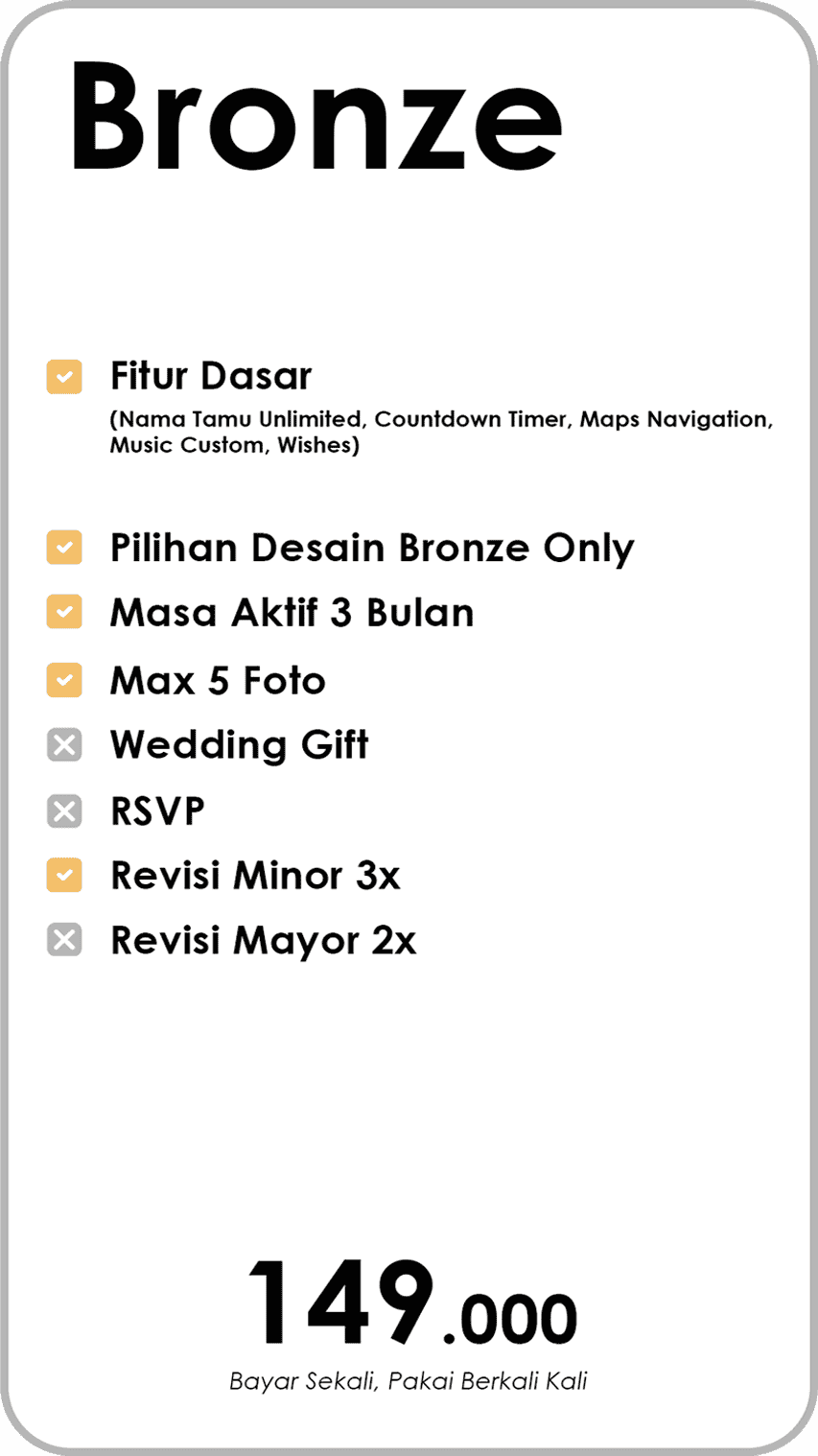Click the gray X icon beside Wedding Gift
The height and width of the screenshot is (1456, 818).
(64, 744)
